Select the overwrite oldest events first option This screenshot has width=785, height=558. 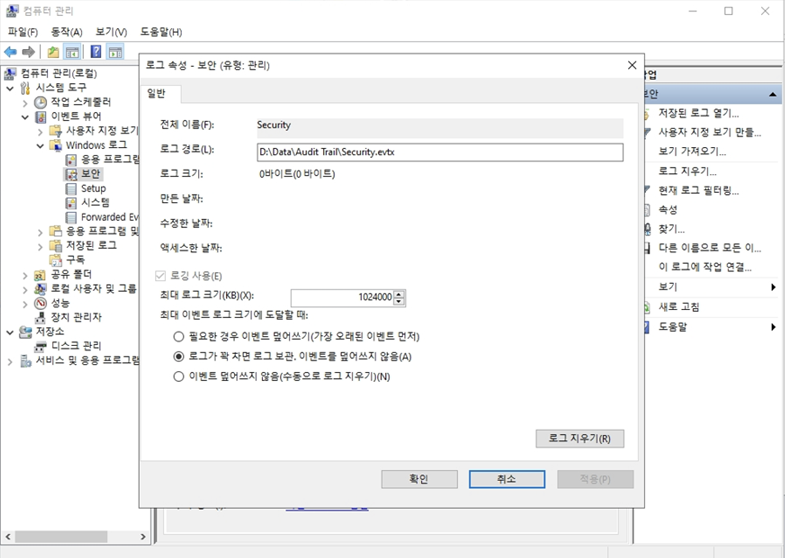(178, 336)
